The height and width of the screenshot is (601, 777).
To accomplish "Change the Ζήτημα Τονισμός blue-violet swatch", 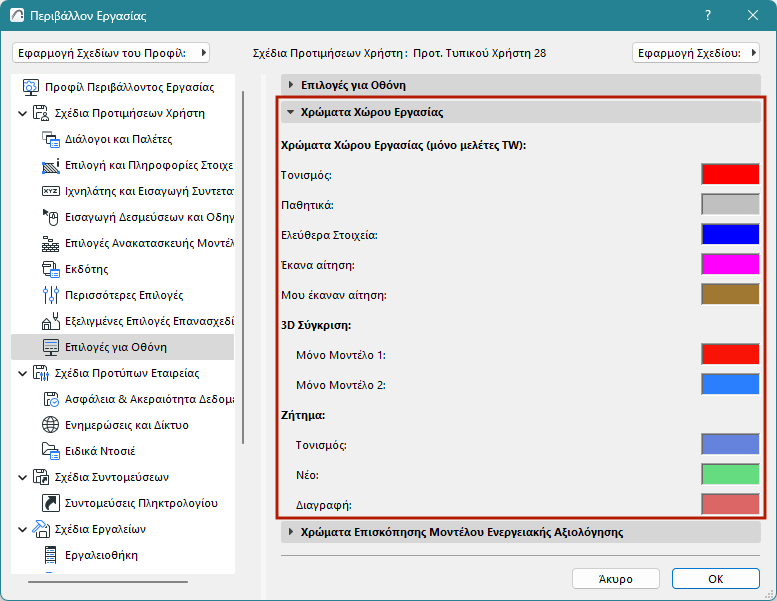I will point(730,444).
